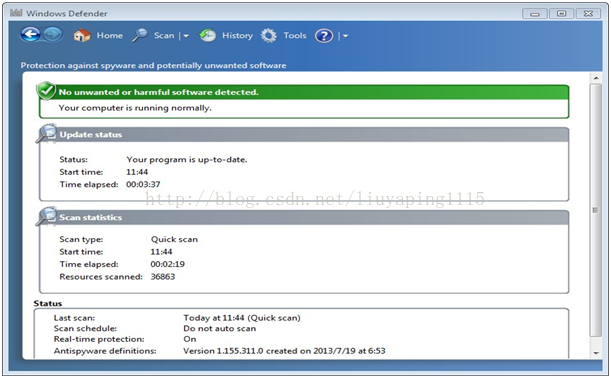
Task: Click the "Antispyware definitions:" label
Action: click(105, 351)
